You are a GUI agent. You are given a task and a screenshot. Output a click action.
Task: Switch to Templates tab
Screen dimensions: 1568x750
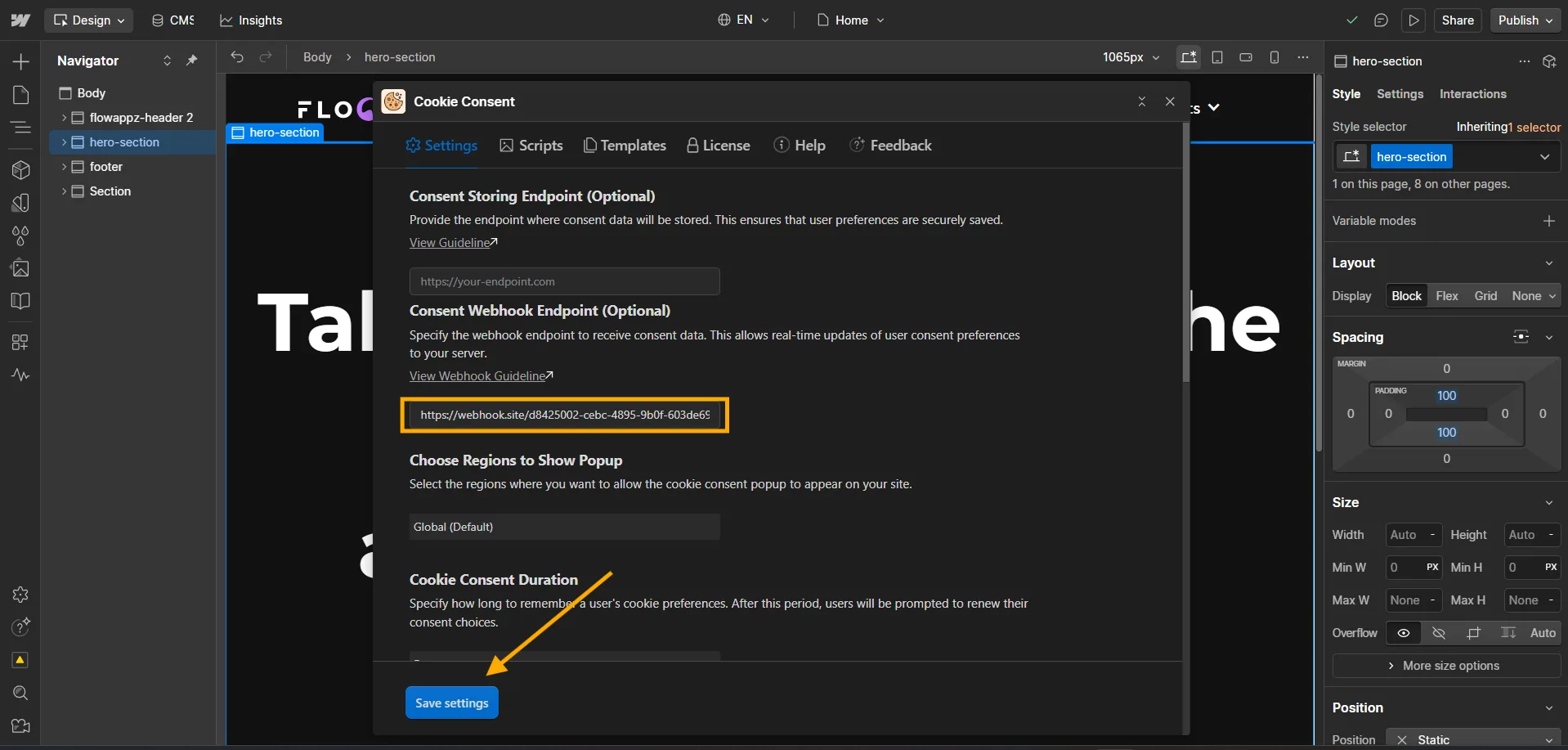click(625, 146)
